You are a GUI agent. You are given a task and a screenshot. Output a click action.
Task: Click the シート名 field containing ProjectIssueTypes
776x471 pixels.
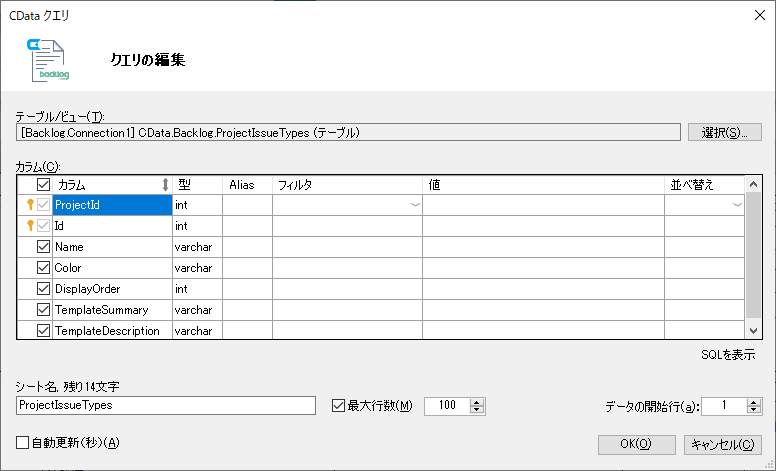pyautogui.click(x=166, y=406)
